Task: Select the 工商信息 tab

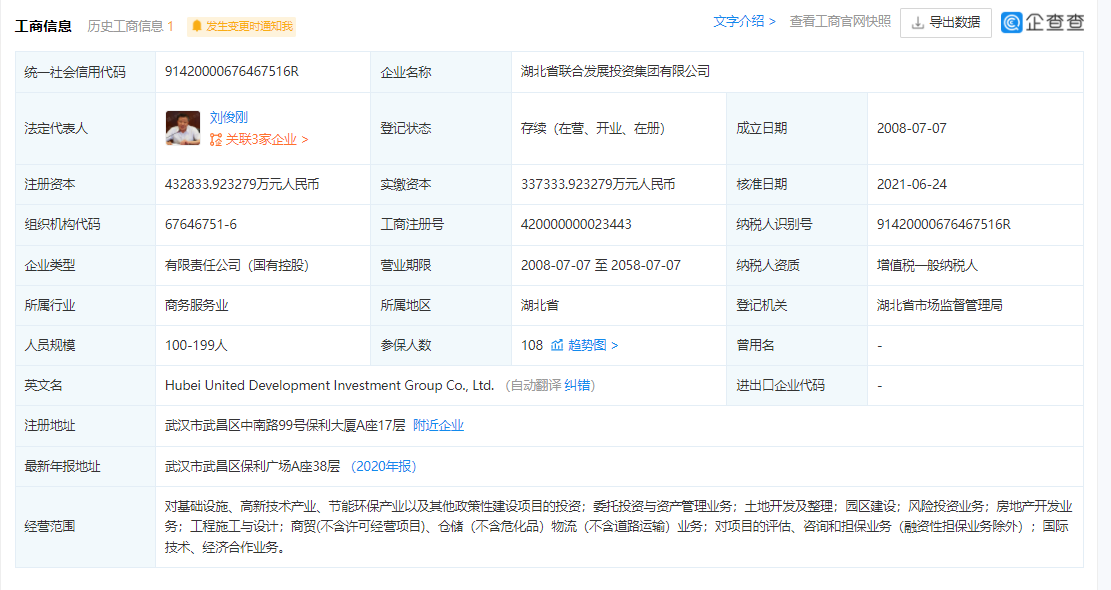Action: click(43, 26)
